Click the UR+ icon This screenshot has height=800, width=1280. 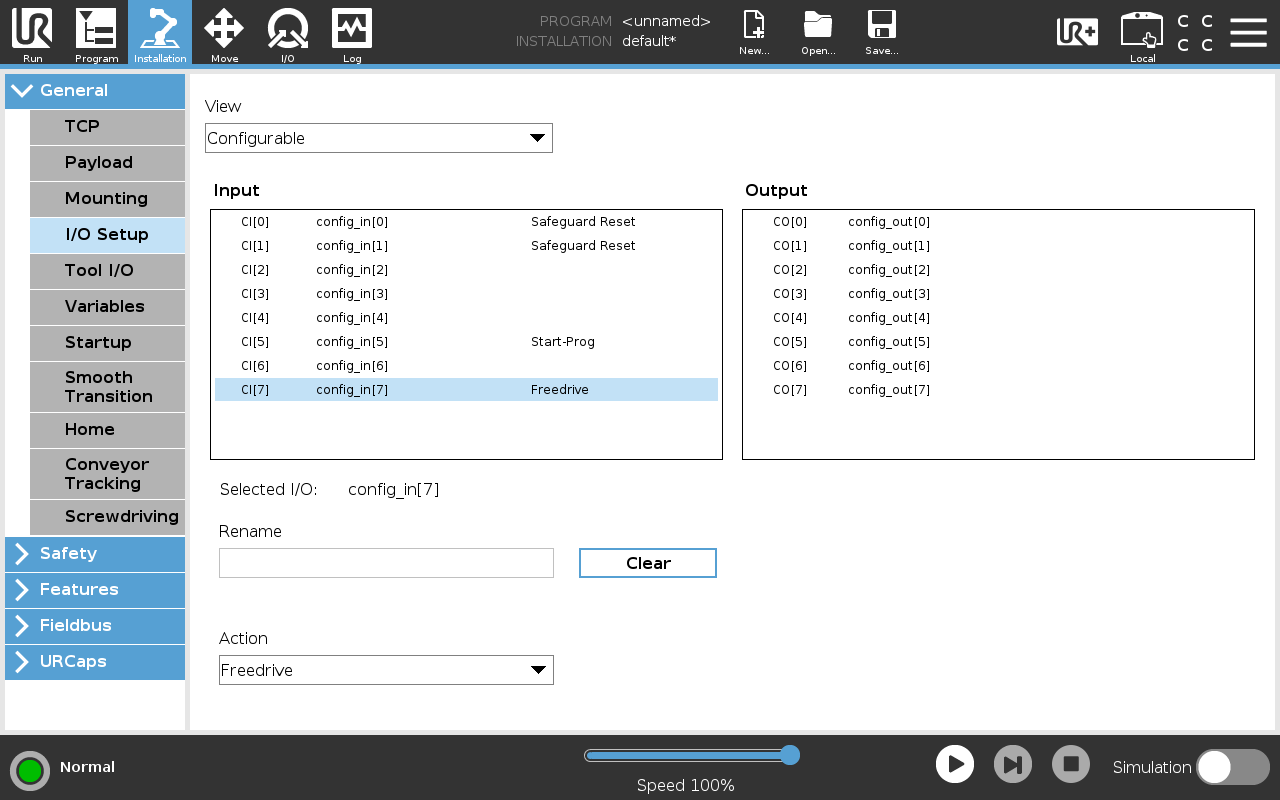pos(1077,32)
